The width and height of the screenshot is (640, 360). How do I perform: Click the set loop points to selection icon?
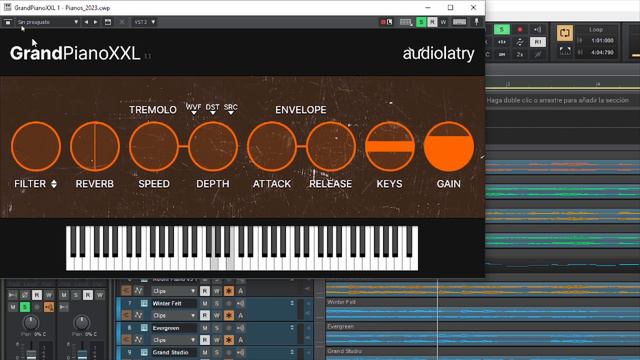[x=565, y=51]
